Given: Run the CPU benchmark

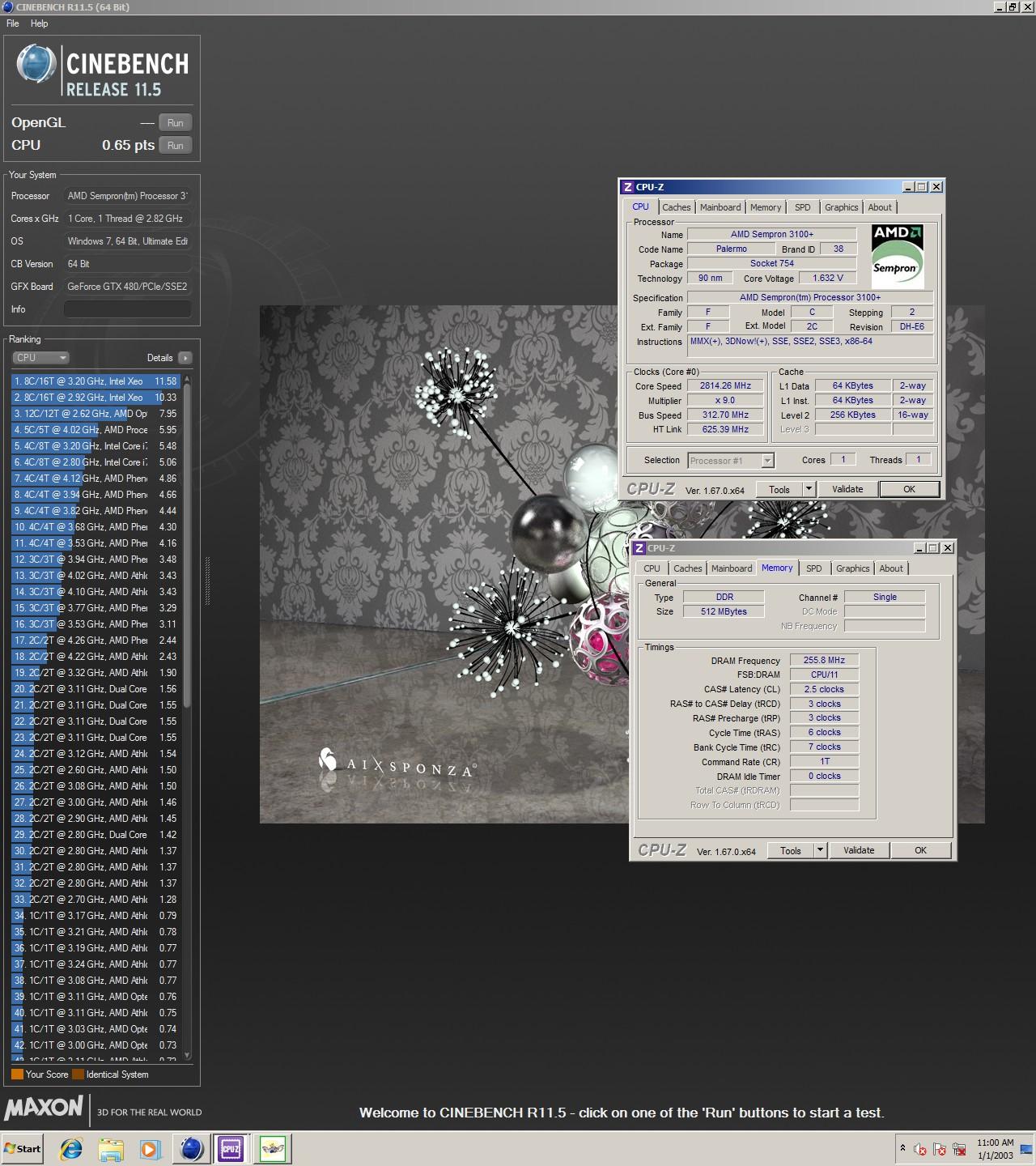Looking at the screenshot, I should click(x=176, y=146).
